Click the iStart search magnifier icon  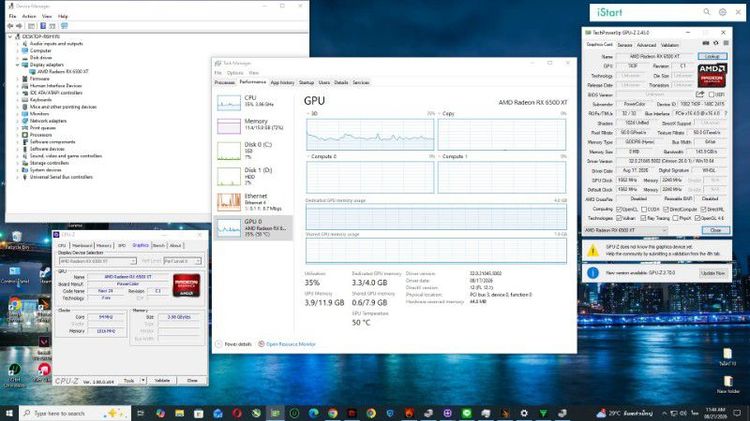(x=706, y=12)
